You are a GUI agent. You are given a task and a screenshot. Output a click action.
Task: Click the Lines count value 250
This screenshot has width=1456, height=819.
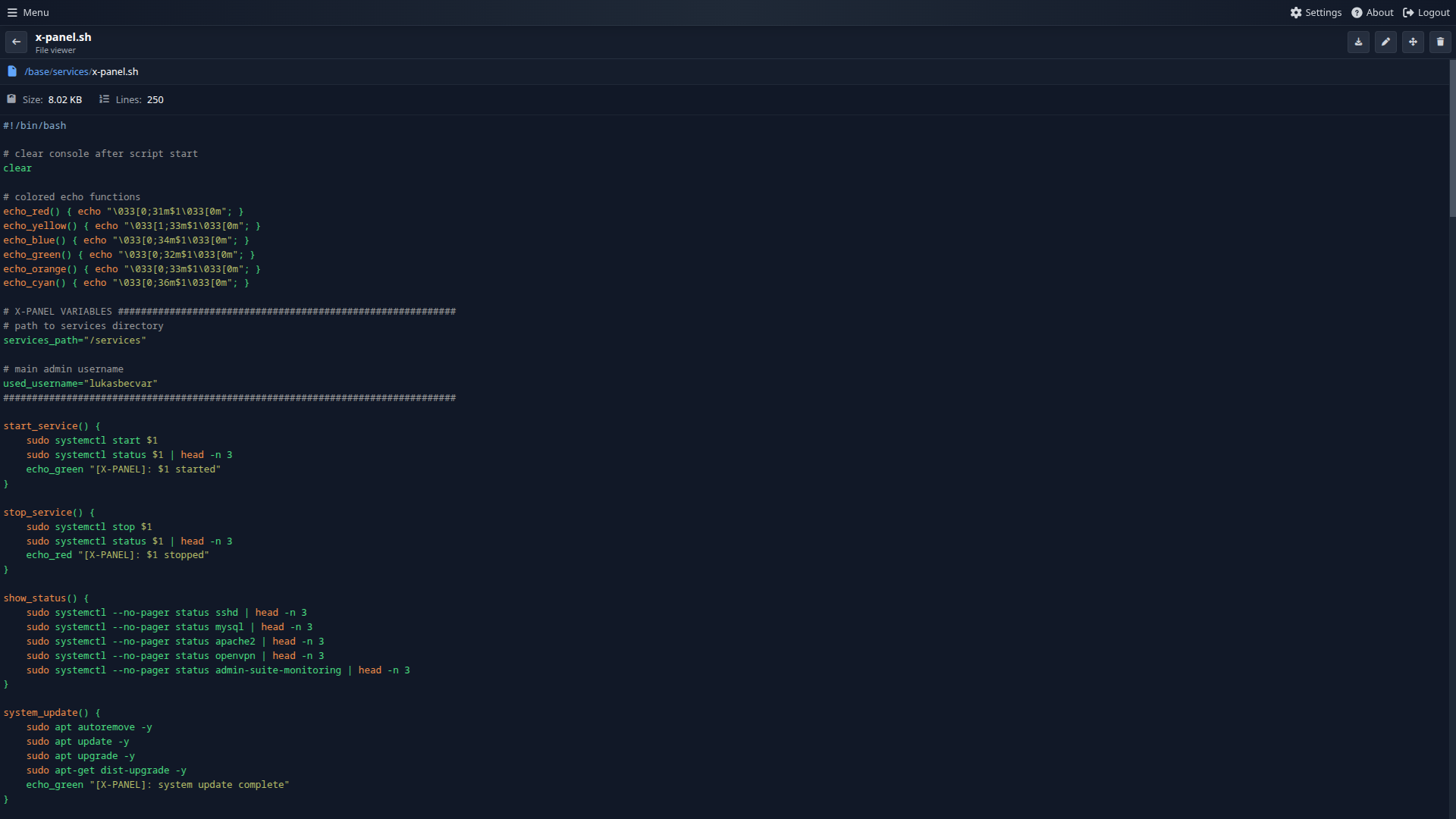(x=155, y=99)
